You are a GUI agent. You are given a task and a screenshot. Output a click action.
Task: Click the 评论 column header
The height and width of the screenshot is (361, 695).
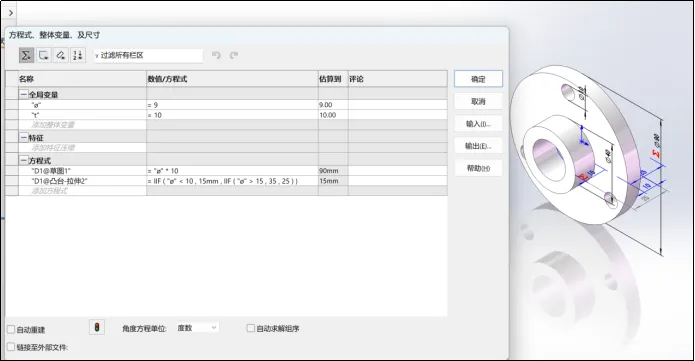tap(398, 79)
